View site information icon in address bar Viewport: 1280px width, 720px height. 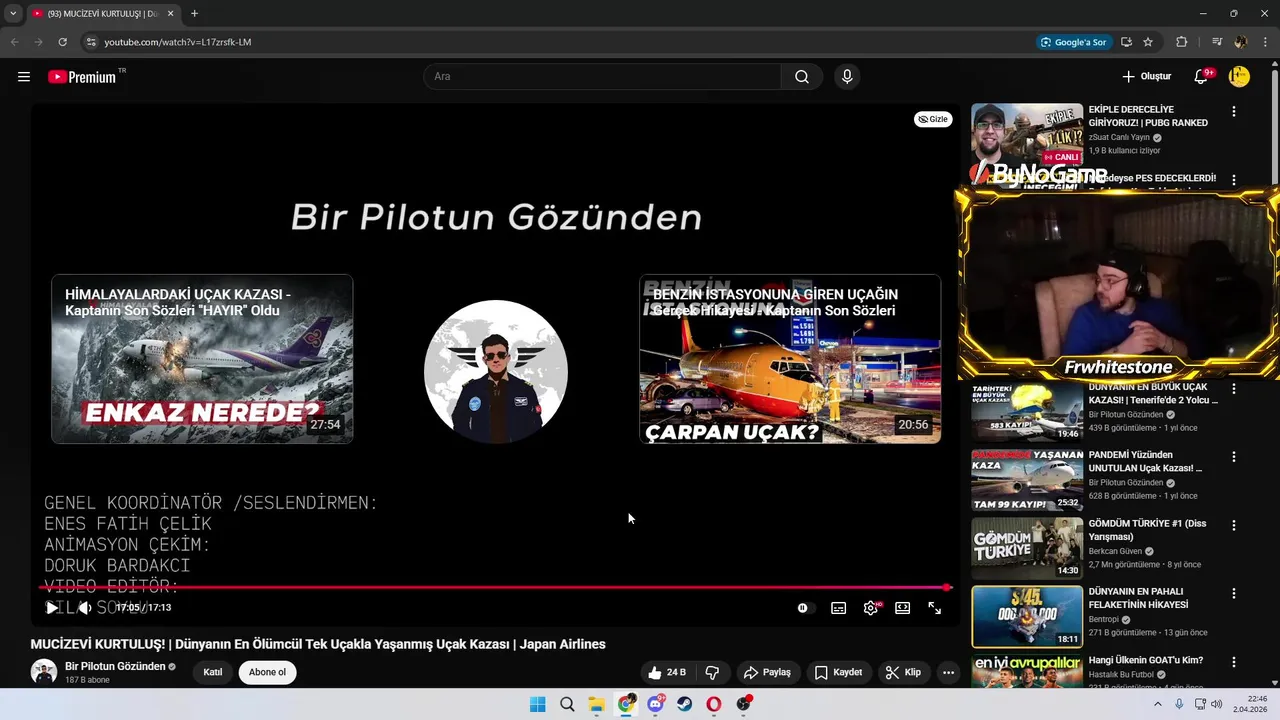(91, 42)
